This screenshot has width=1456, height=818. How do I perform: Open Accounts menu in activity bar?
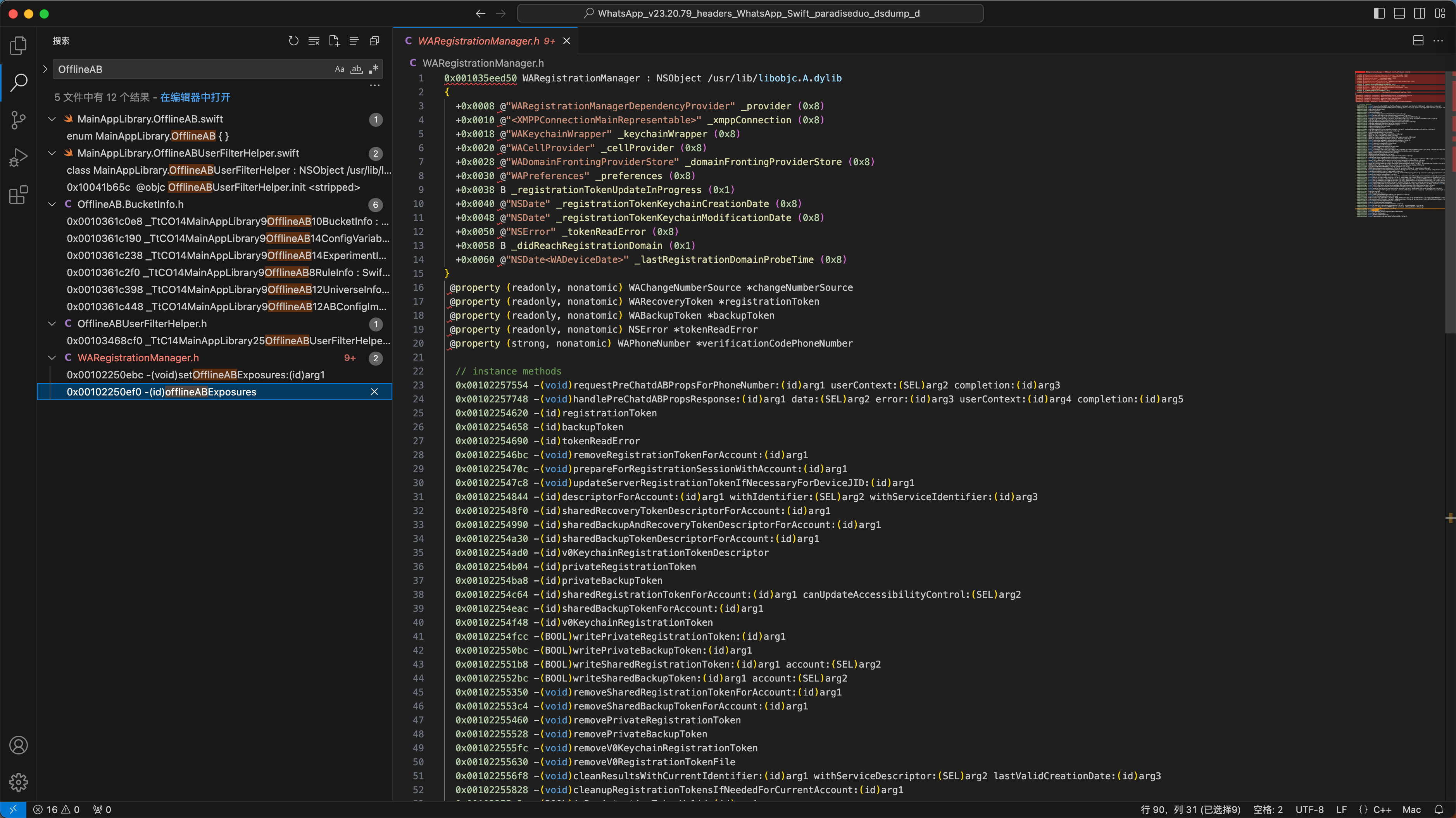[18, 745]
